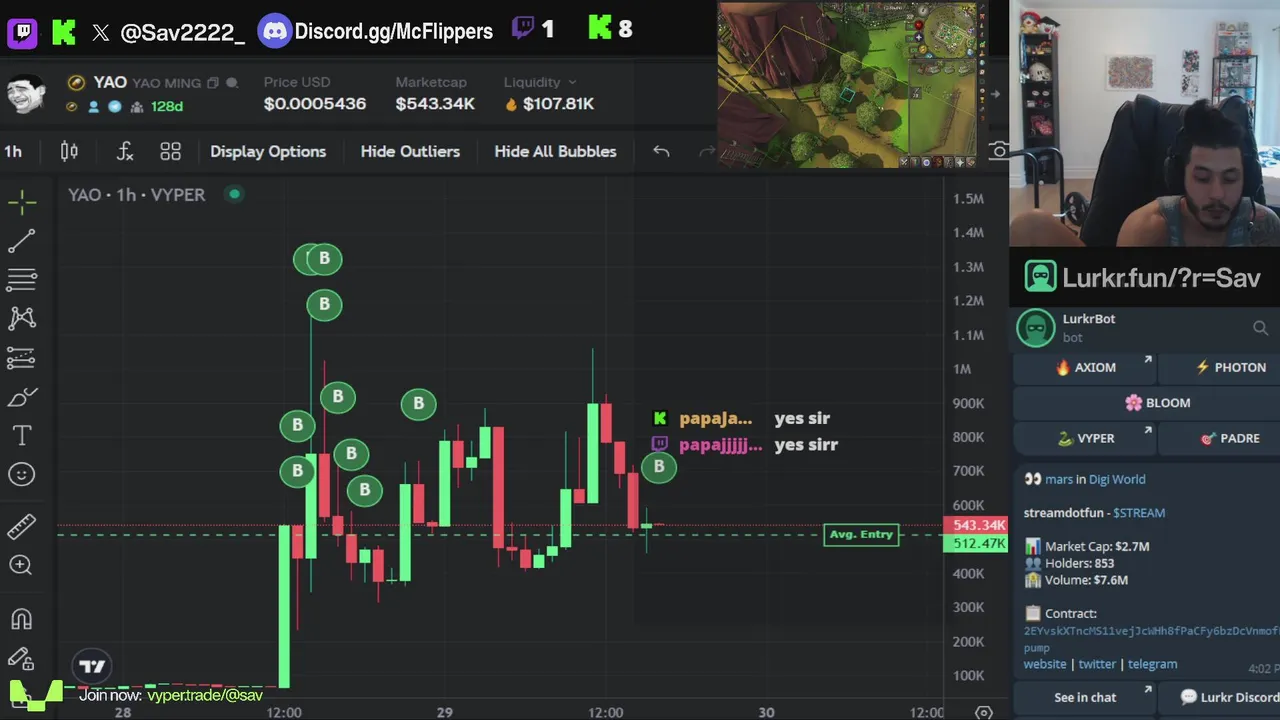
Task: Copy the YAO MING token address
Action: point(212,83)
